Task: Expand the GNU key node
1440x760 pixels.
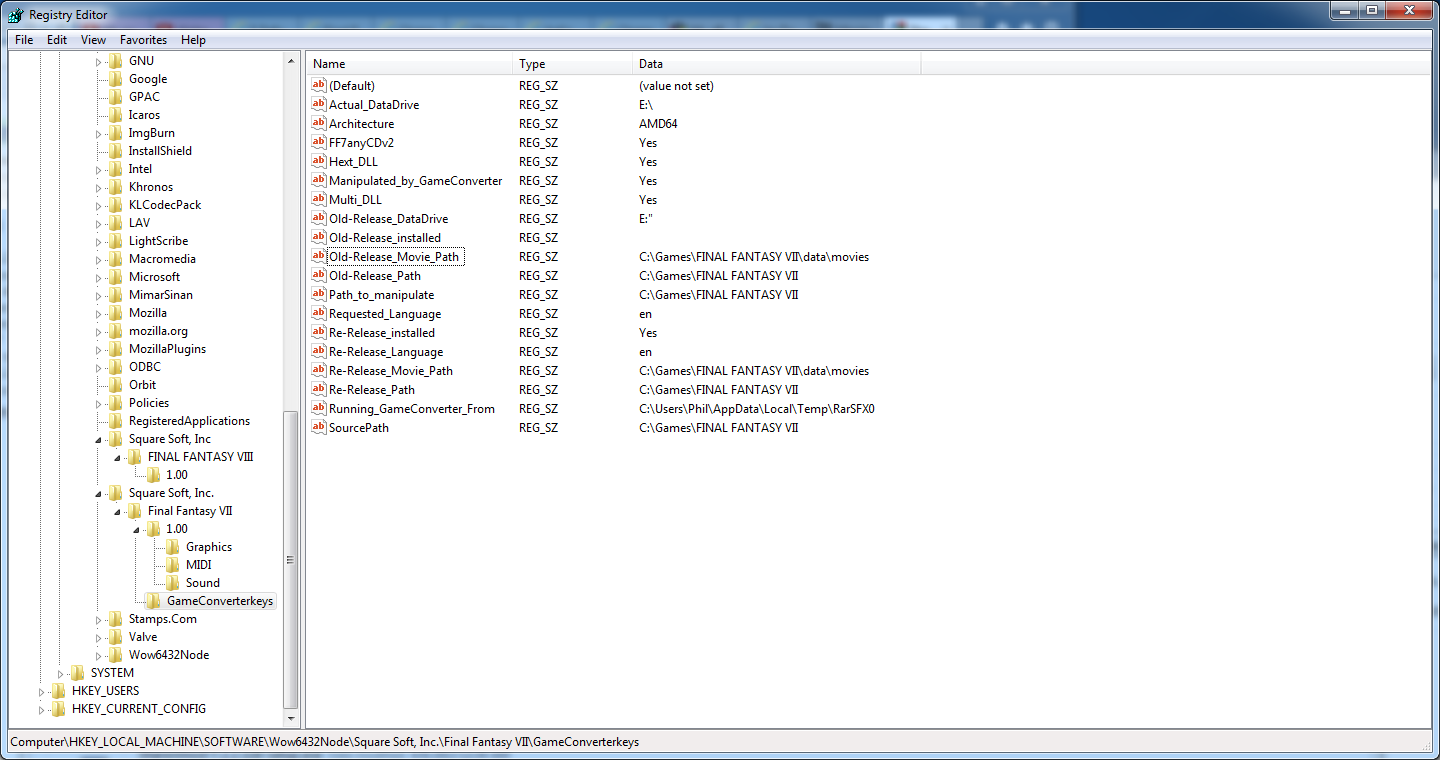Action: (99, 61)
